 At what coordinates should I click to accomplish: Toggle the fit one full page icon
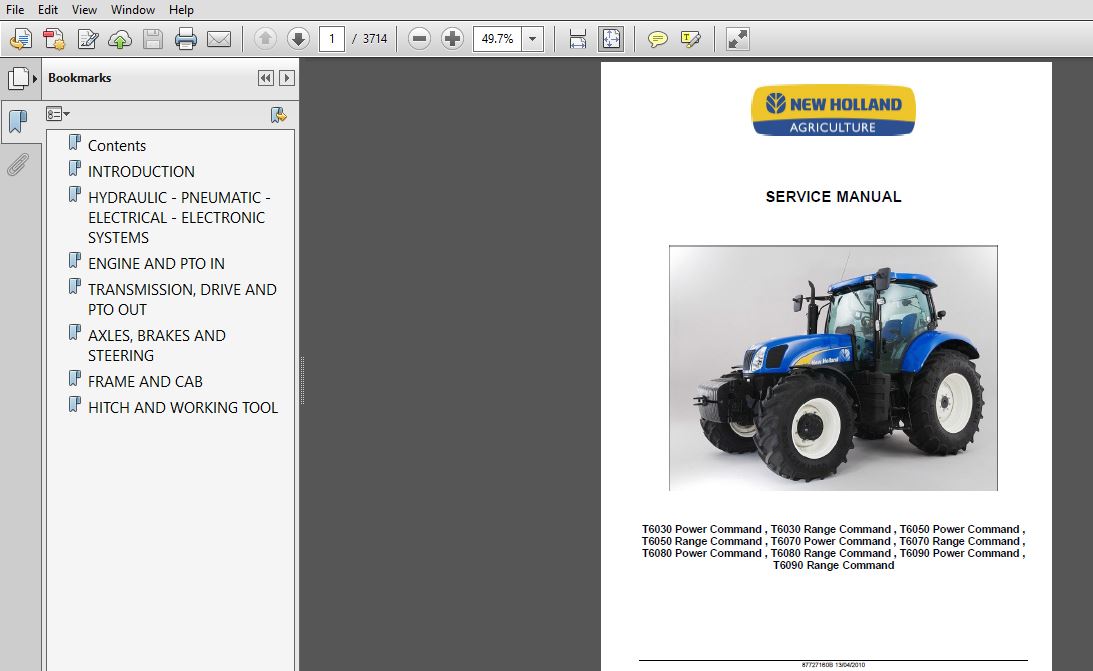(x=611, y=39)
